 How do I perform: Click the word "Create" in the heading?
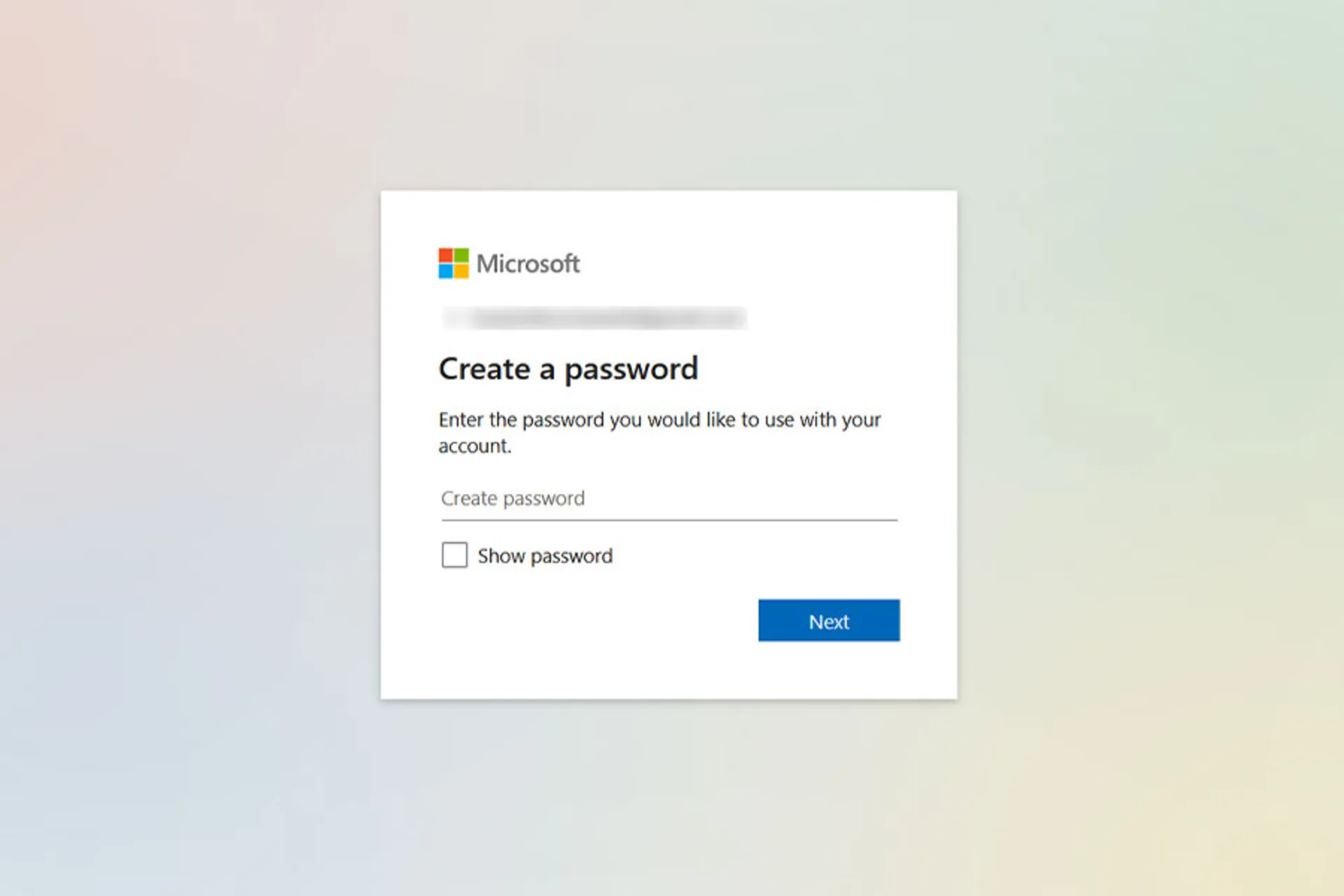[484, 369]
